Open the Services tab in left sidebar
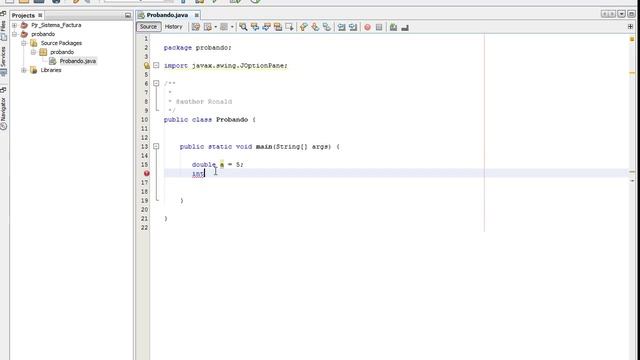Viewport: 640px width, 360px height. (x=3, y=60)
